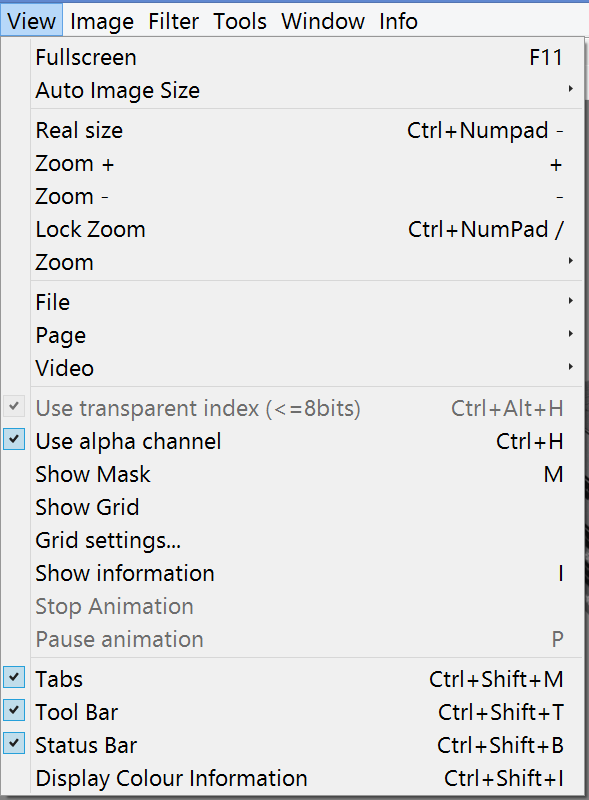589x800 pixels.
Task: Open the Window menu
Action: click(x=323, y=21)
